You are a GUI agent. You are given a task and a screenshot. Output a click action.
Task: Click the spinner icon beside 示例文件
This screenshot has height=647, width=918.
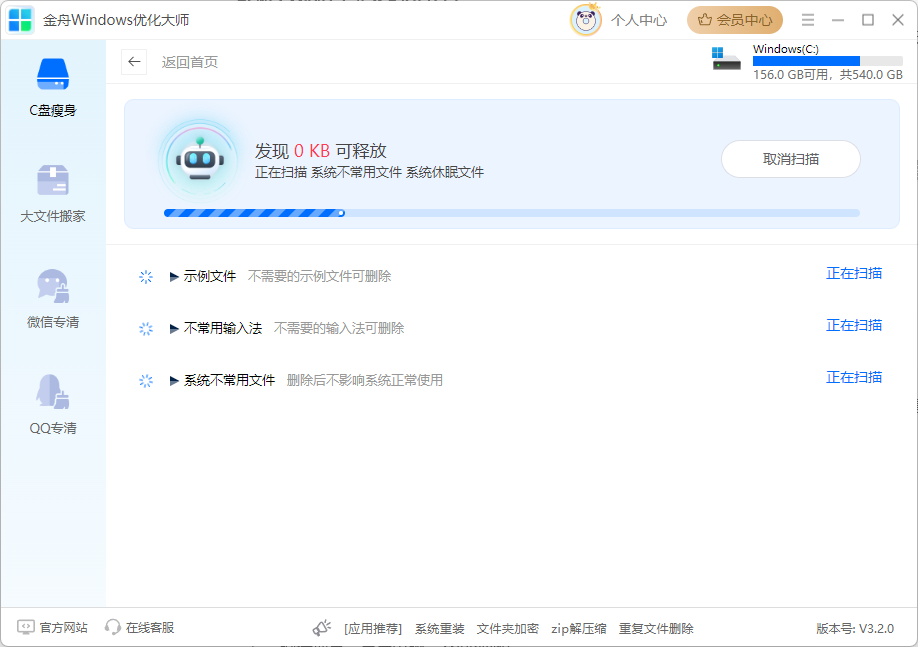click(x=146, y=276)
